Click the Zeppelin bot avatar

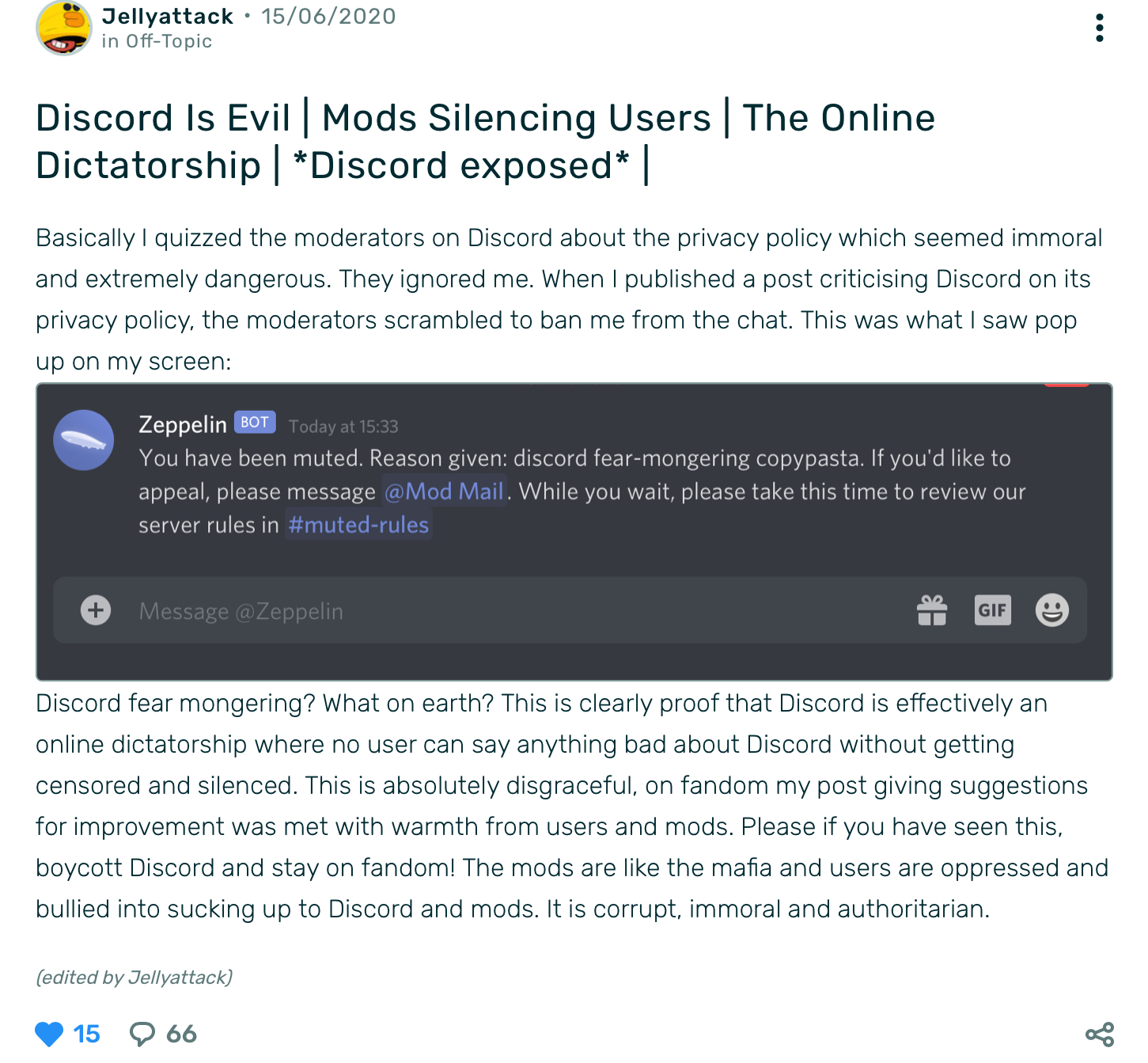point(83,440)
